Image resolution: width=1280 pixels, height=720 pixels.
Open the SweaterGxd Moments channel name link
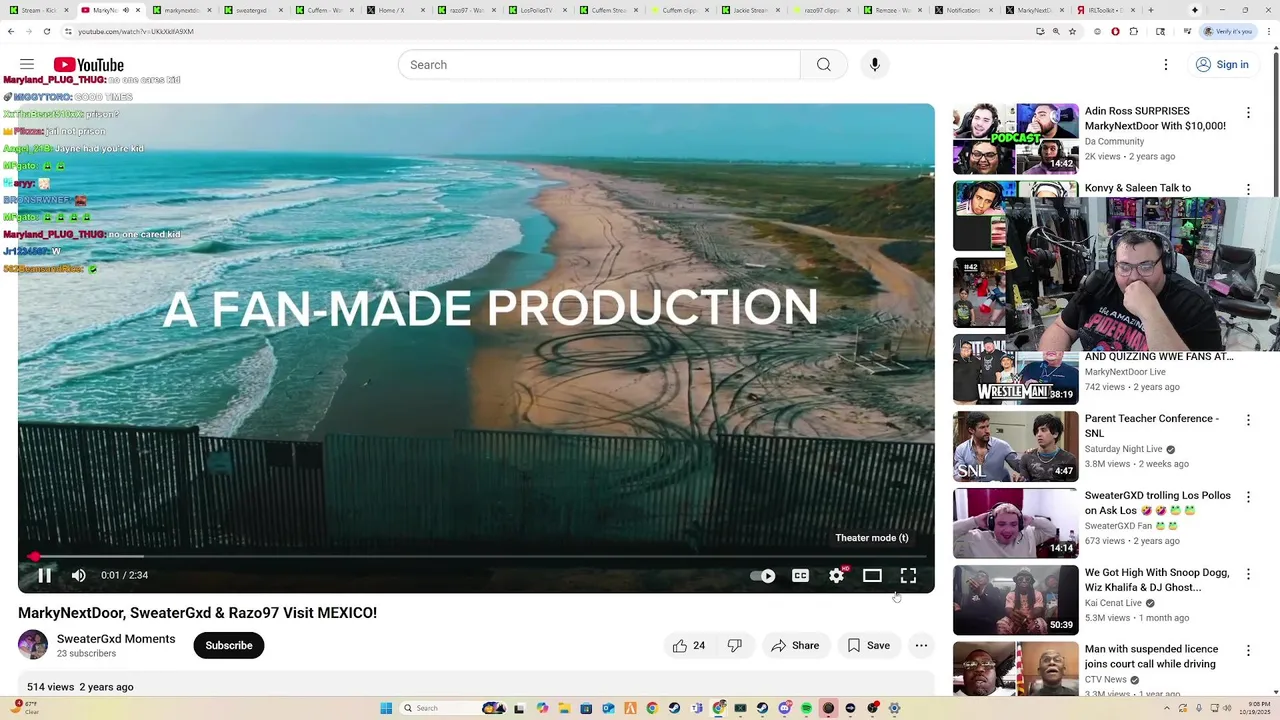point(116,639)
